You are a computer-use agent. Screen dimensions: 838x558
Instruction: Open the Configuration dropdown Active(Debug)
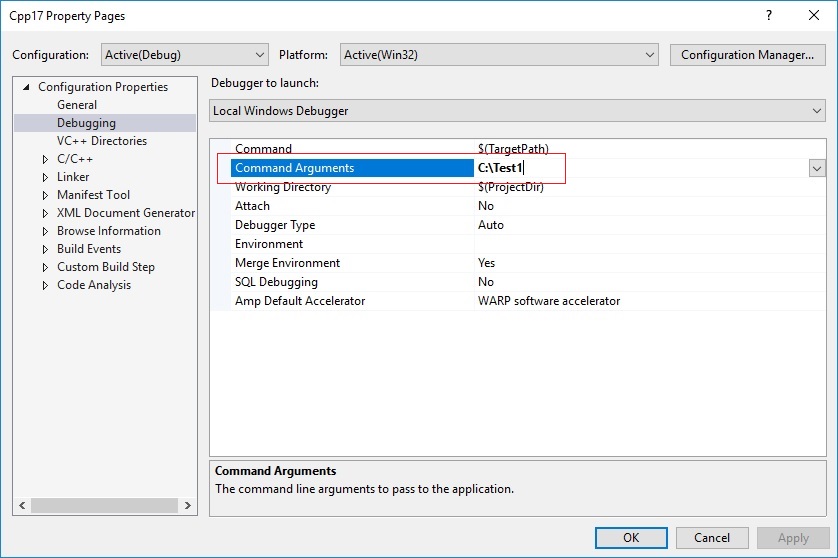[185, 55]
